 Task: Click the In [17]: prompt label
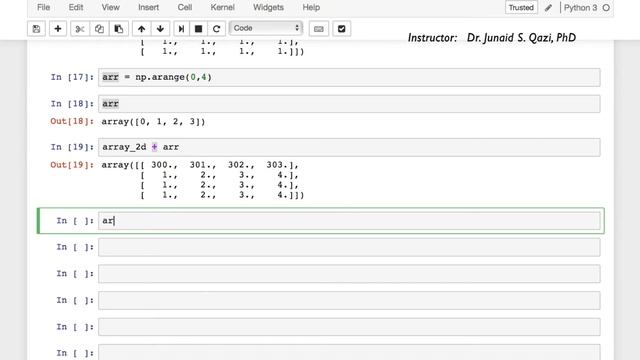pos(72,77)
